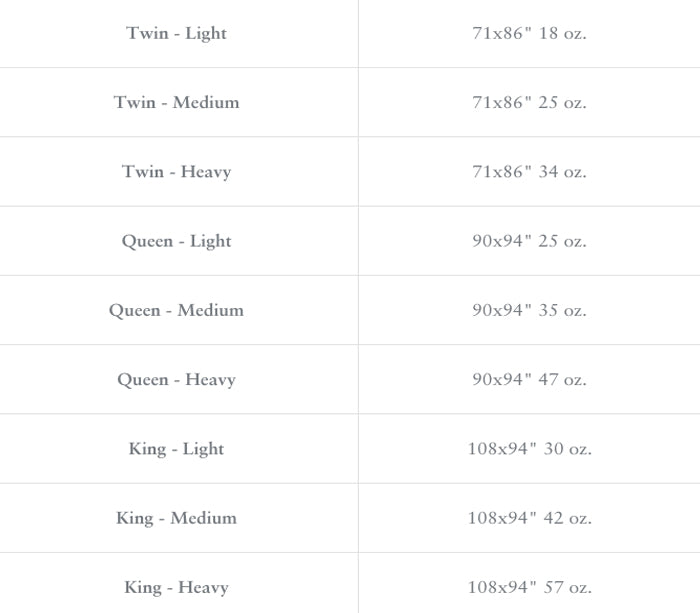This screenshot has width=700, height=613.
Task: Select the 90x94" 25 oz. cell
Action: 529,241
